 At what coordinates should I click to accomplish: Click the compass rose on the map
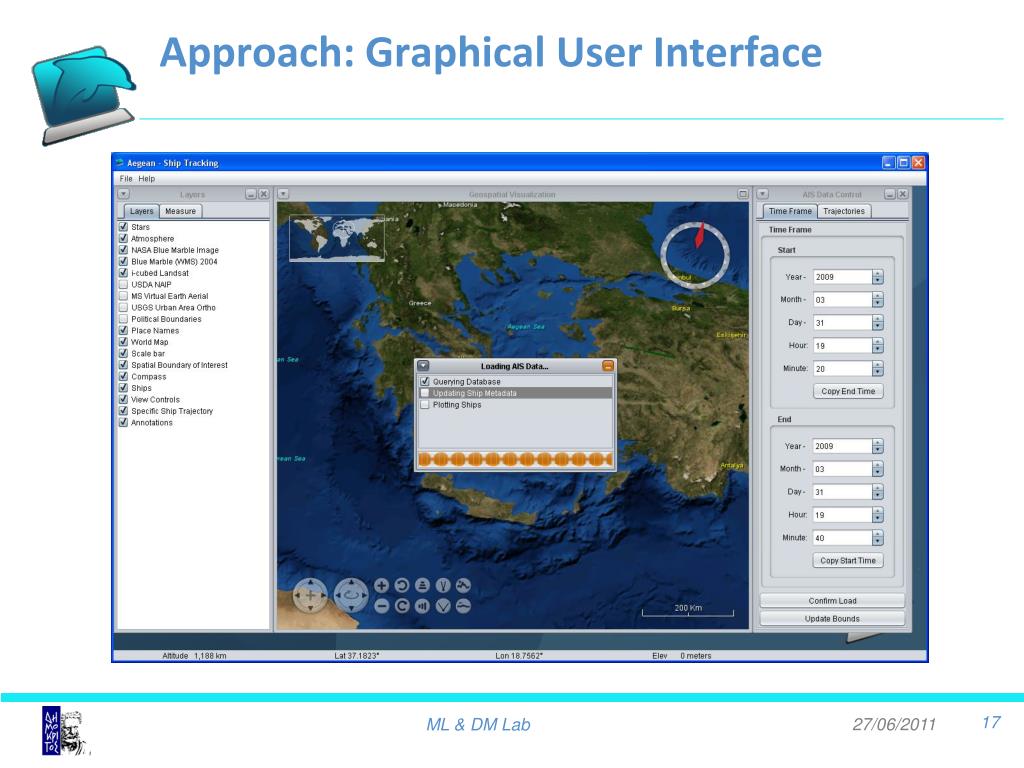695,255
